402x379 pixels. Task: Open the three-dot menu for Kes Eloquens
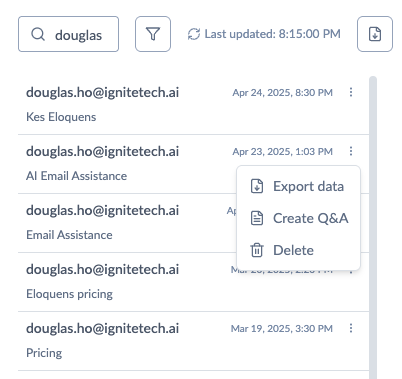tap(351, 92)
